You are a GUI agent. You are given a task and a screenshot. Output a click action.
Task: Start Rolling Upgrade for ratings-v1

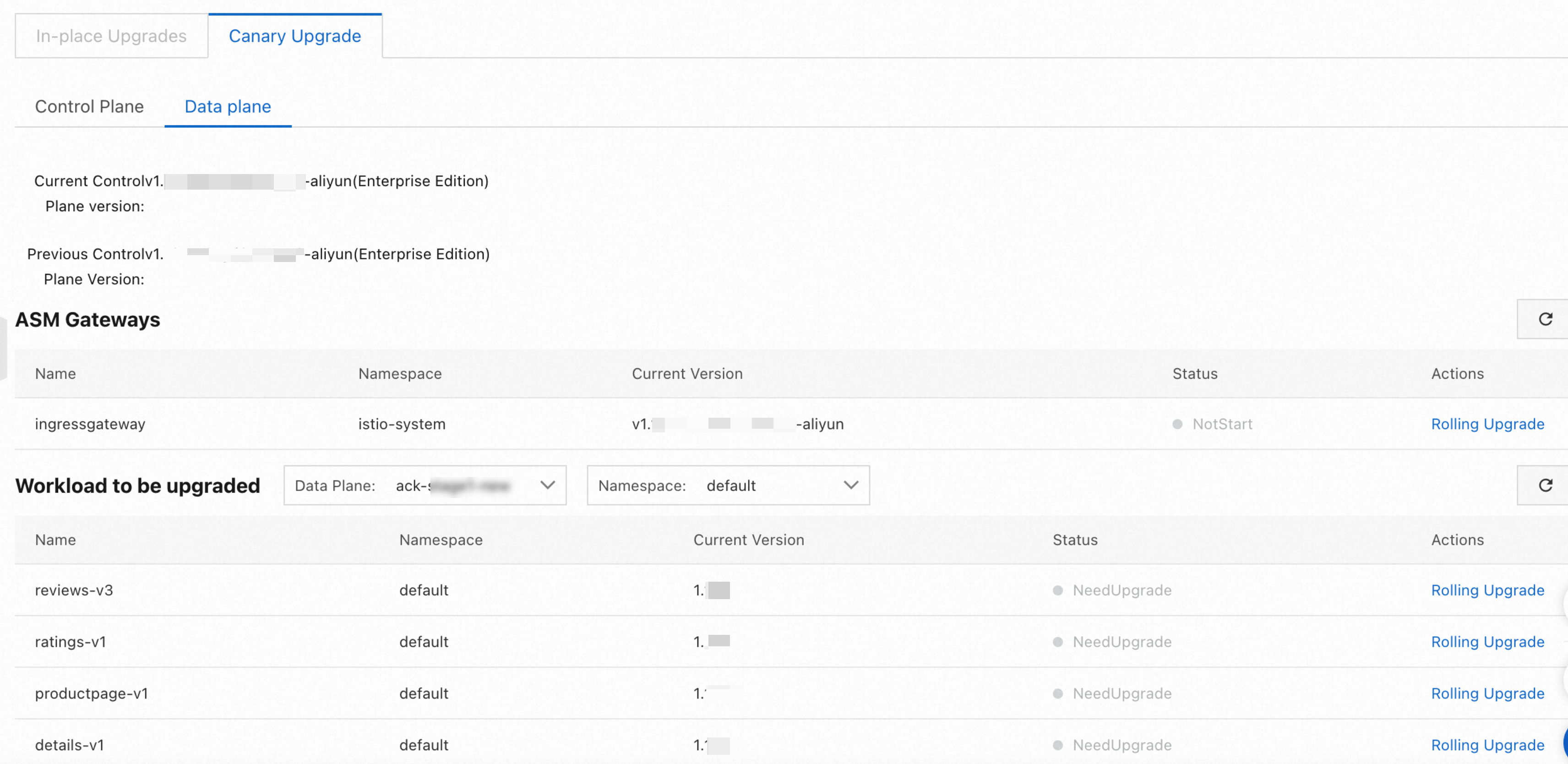coord(1487,642)
